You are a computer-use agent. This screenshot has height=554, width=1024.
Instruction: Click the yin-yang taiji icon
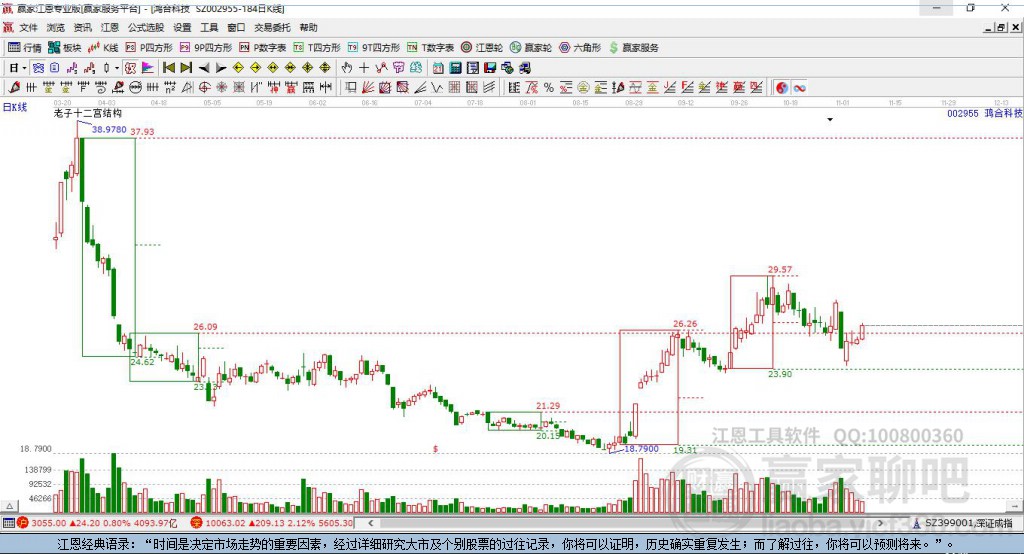click(782, 88)
